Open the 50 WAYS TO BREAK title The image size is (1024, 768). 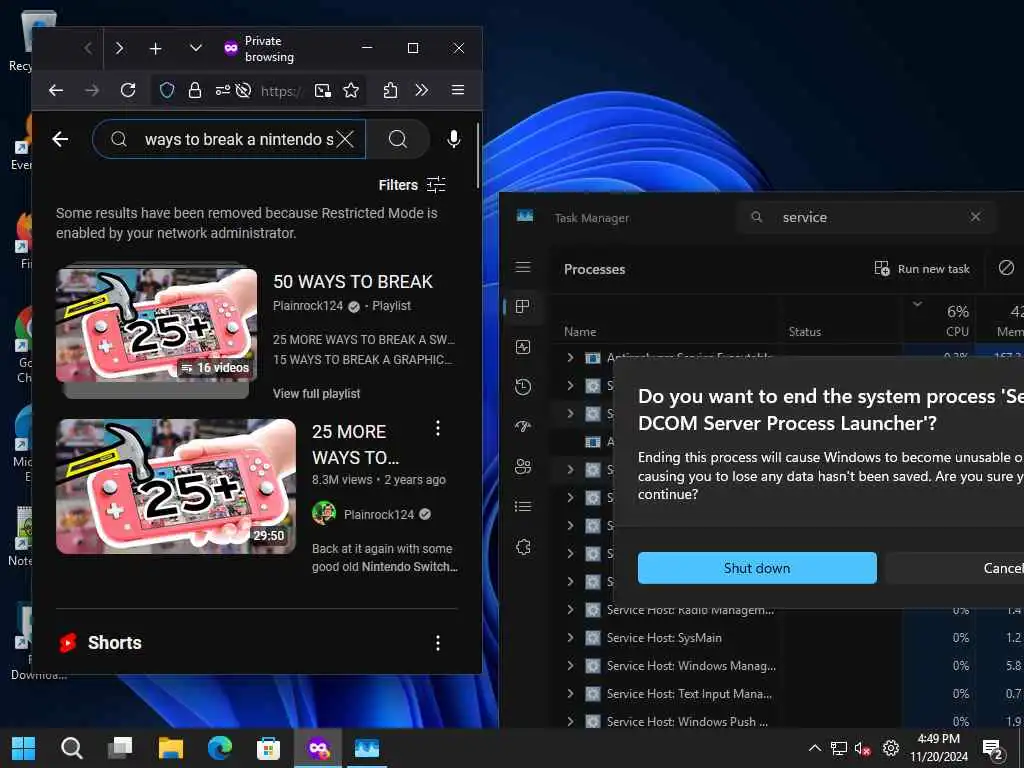pos(353,281)
